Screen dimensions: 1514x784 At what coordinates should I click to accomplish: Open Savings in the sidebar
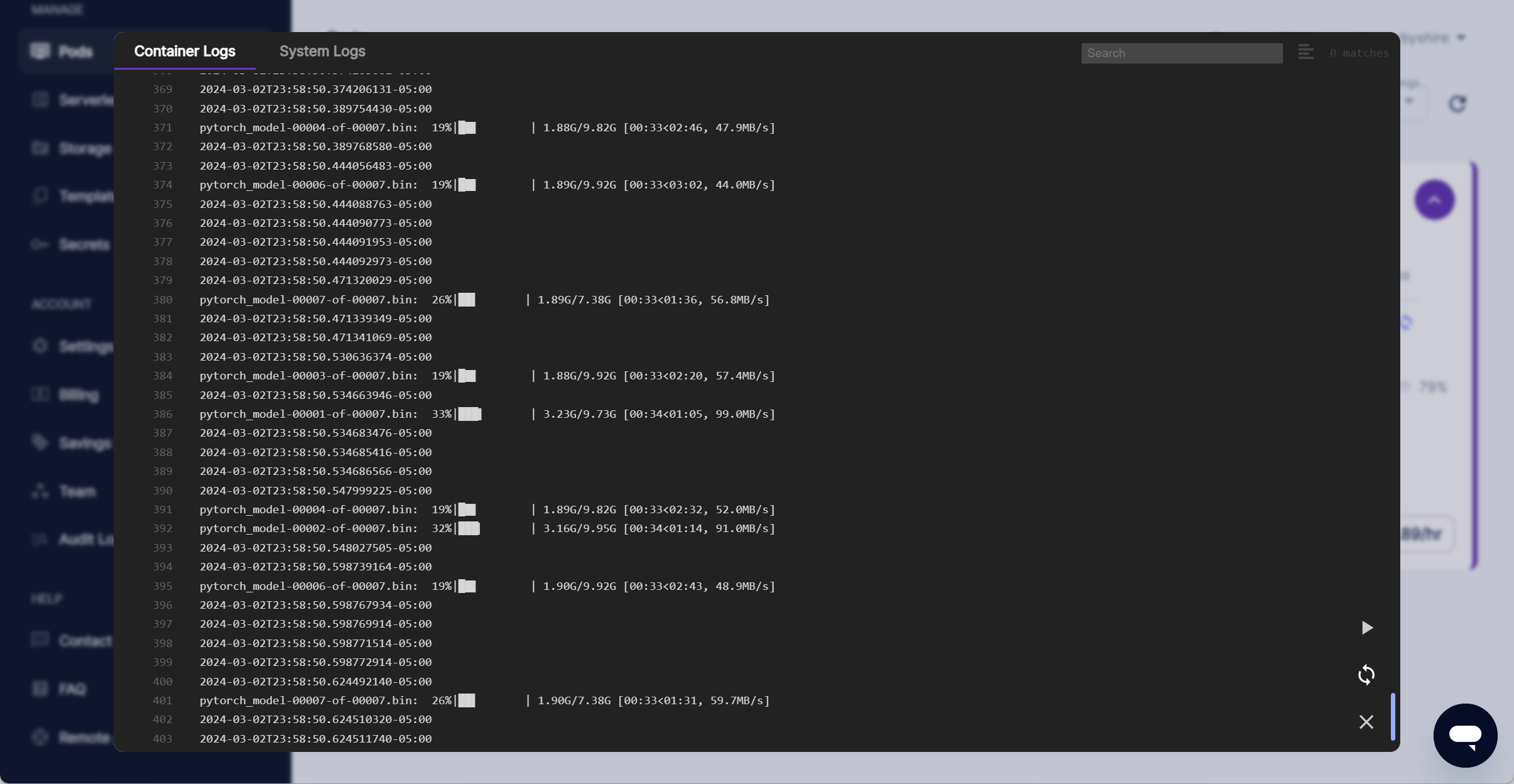[x=85, y=444]
